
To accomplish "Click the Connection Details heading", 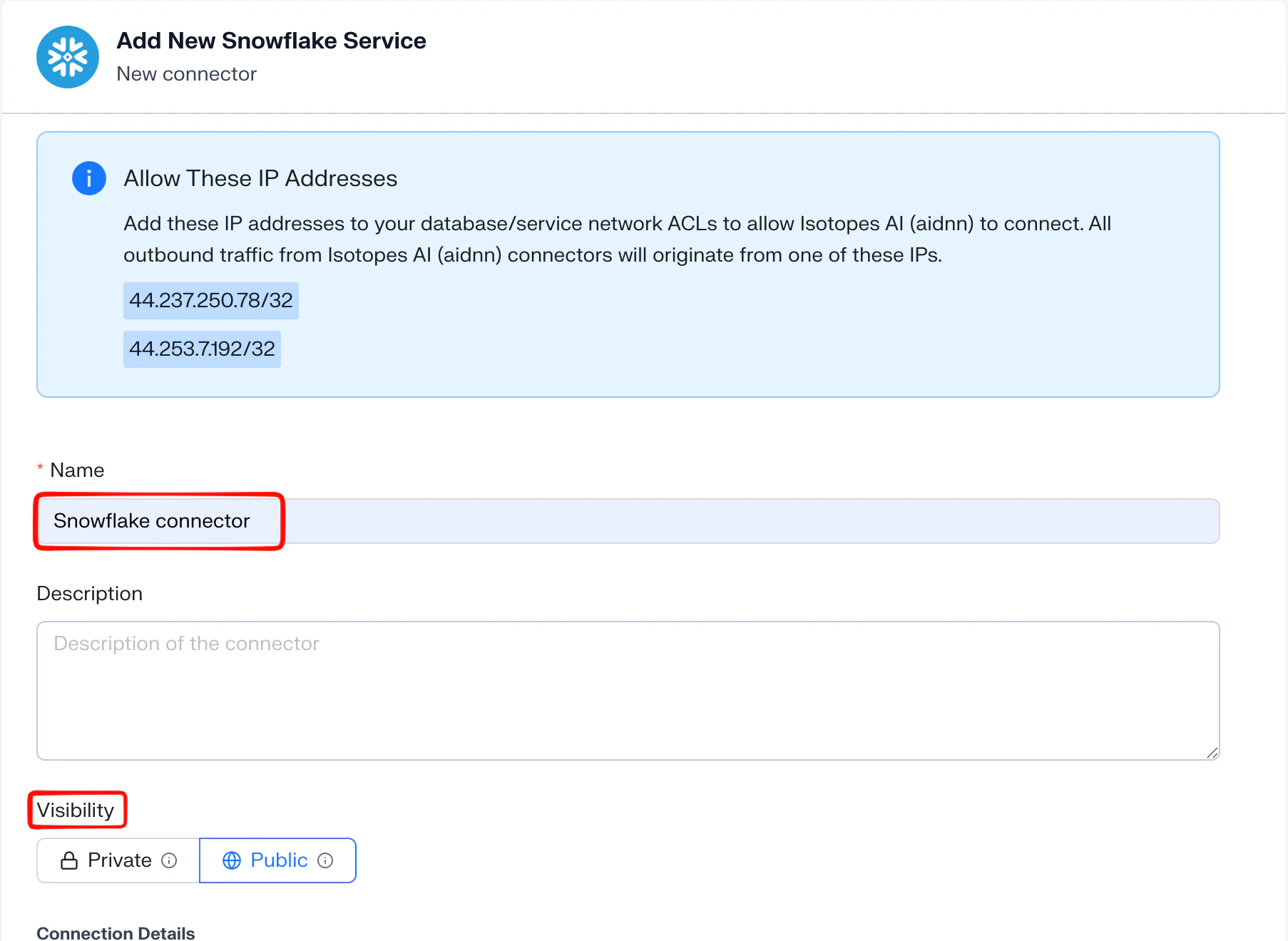I will (116, 933).
